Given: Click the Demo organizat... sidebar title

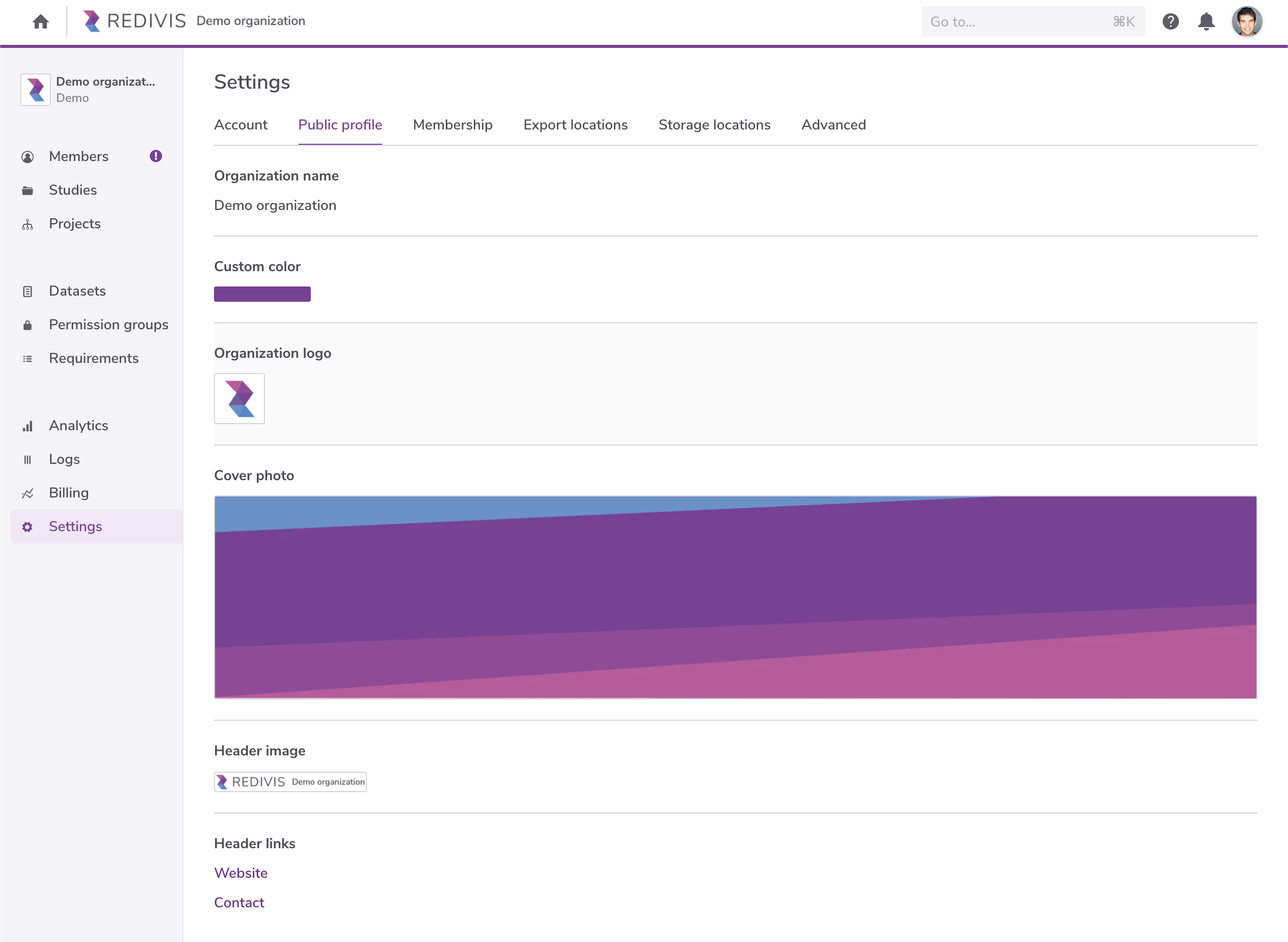Looking at the screenshot, I should pyautogui.click(x=105, y=82).
